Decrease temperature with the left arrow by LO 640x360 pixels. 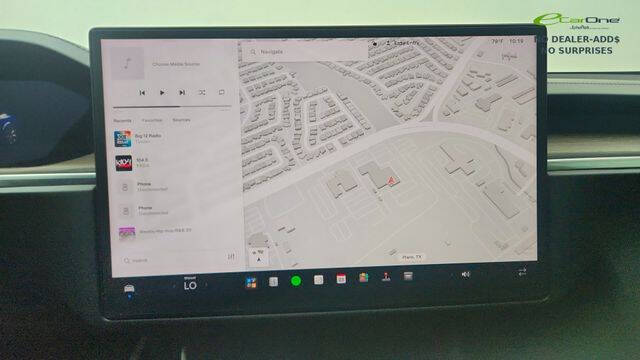[174, 286]
